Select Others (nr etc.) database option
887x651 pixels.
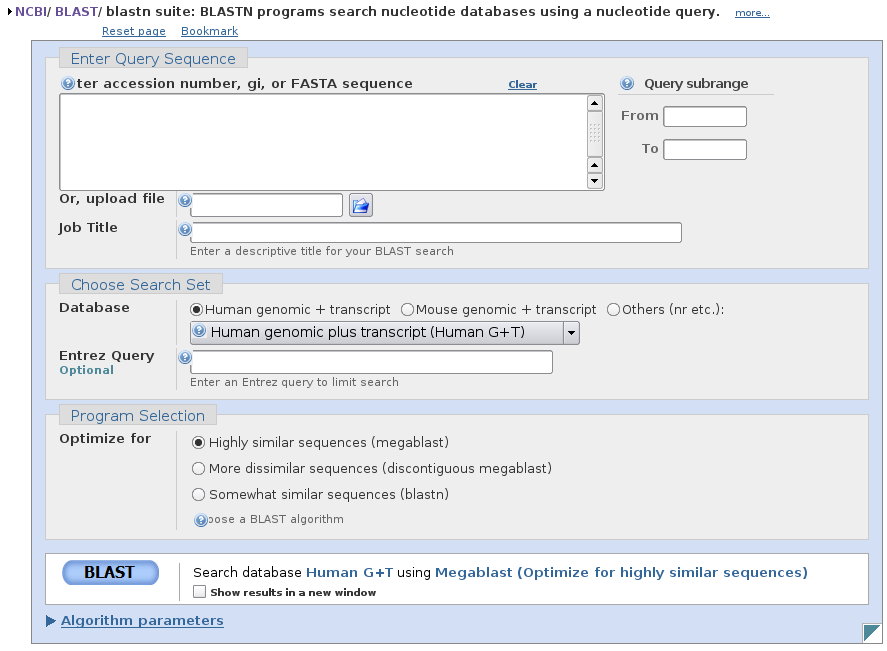[614, 310]
